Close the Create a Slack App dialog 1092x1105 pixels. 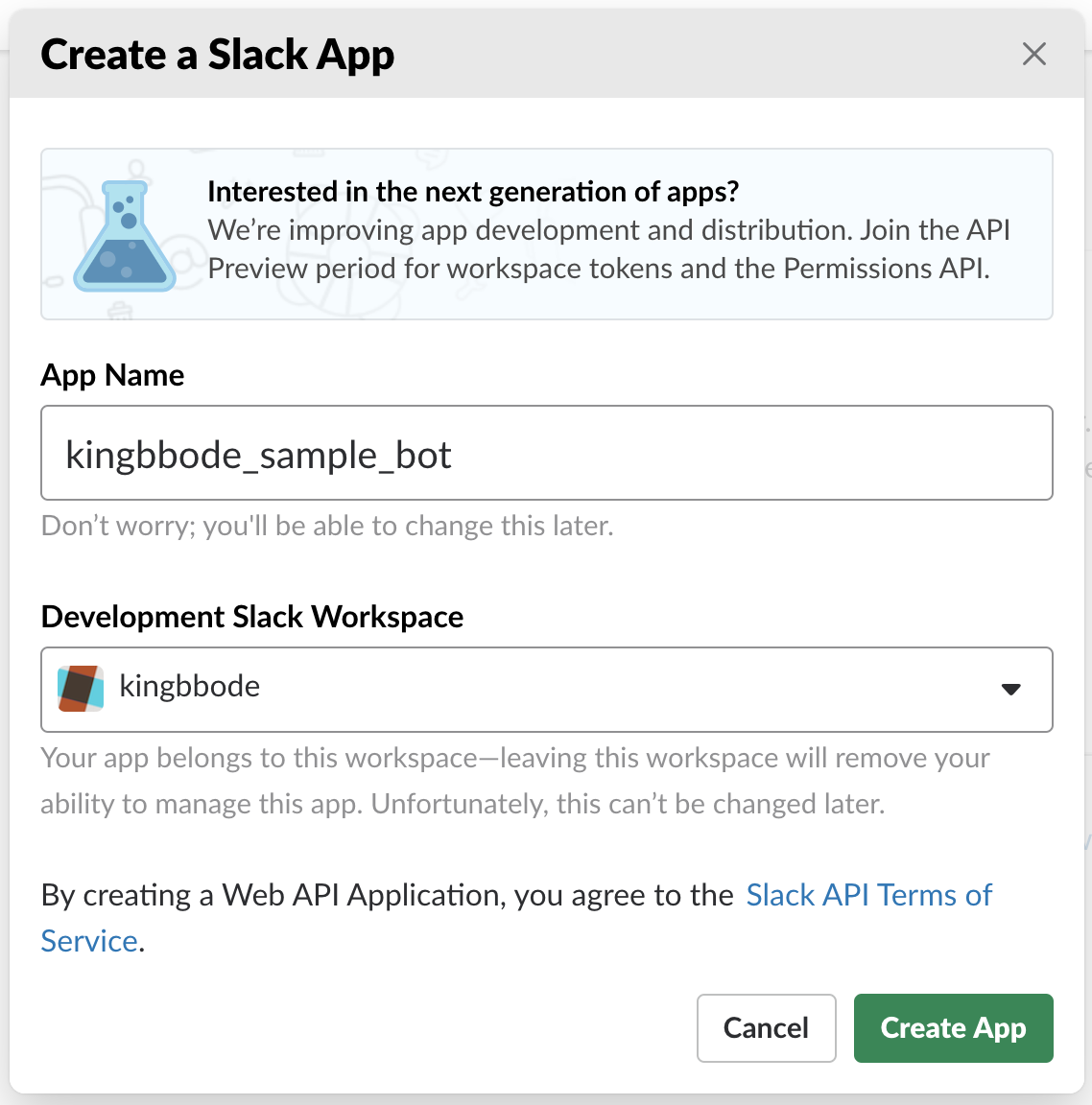pos(1033,54)
